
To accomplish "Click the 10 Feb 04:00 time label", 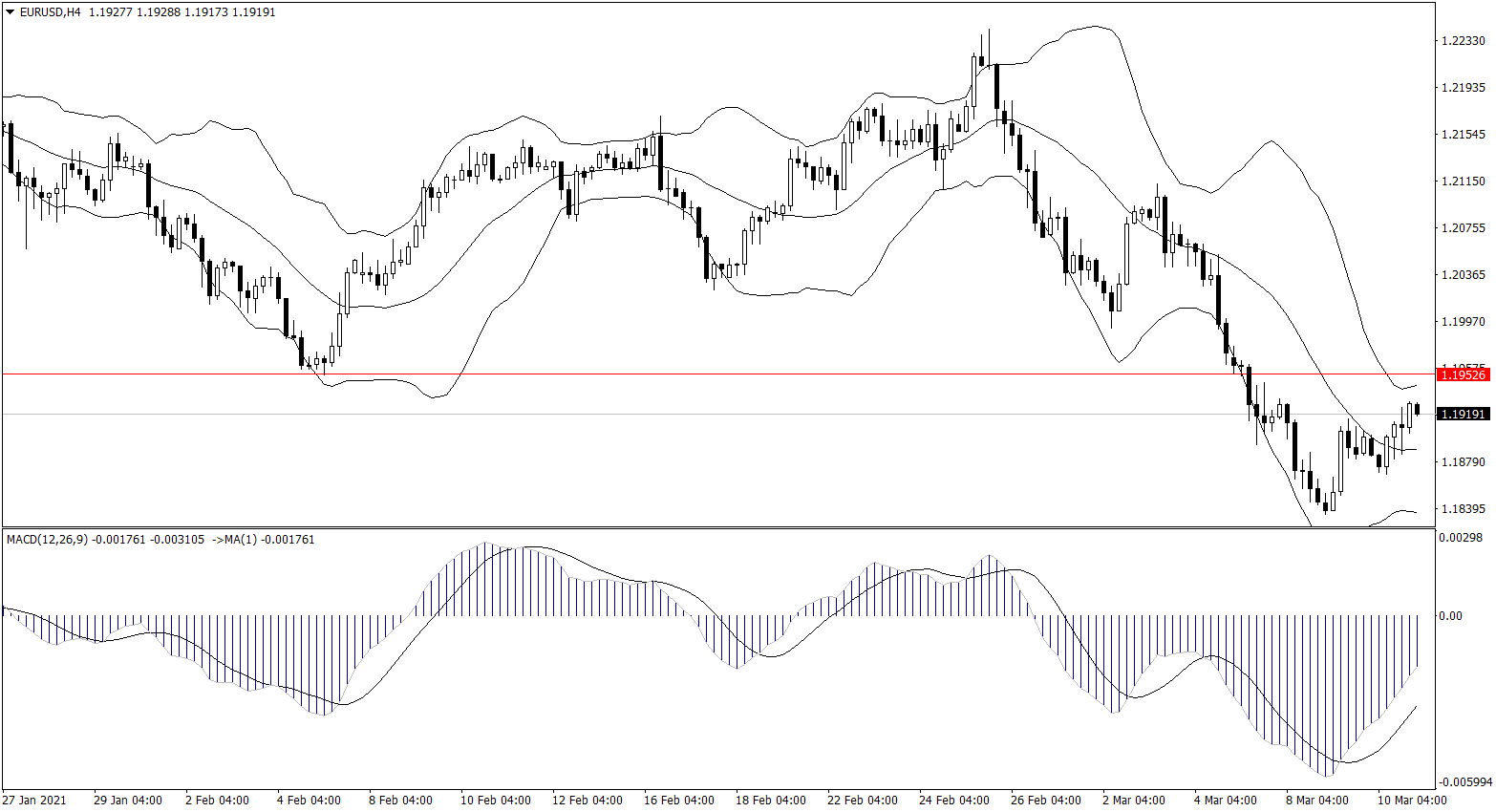I will 495,801.
